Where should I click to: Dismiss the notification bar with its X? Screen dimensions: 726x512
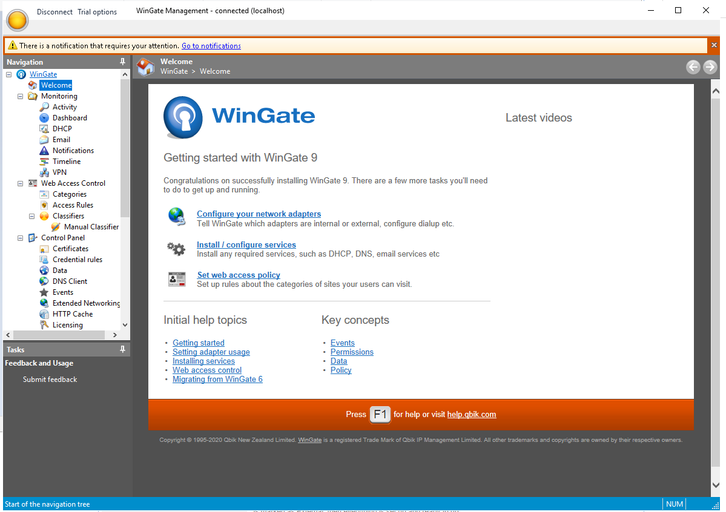(x=714, y=45)
